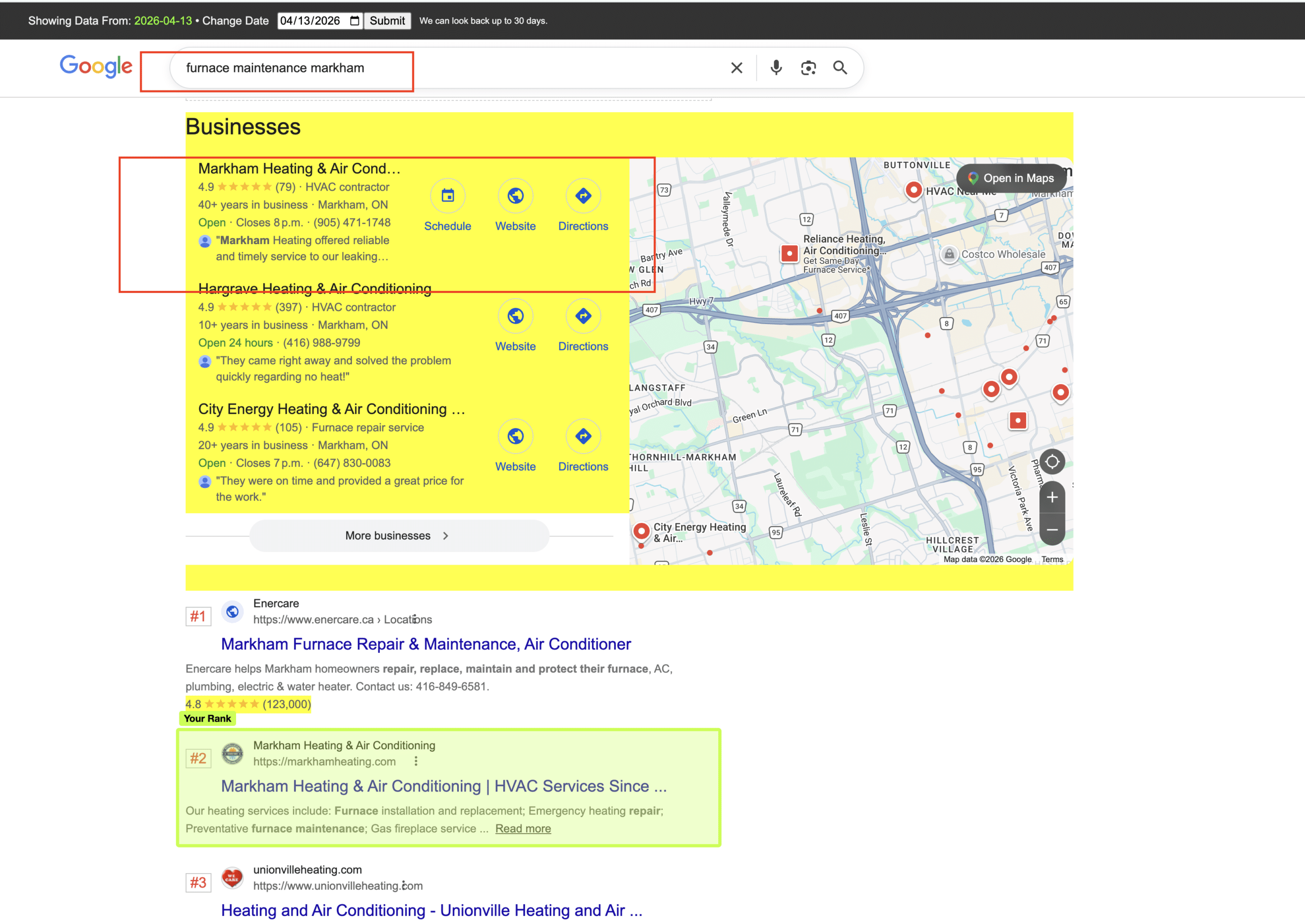Click the magnifier search icon

(840, 68)
